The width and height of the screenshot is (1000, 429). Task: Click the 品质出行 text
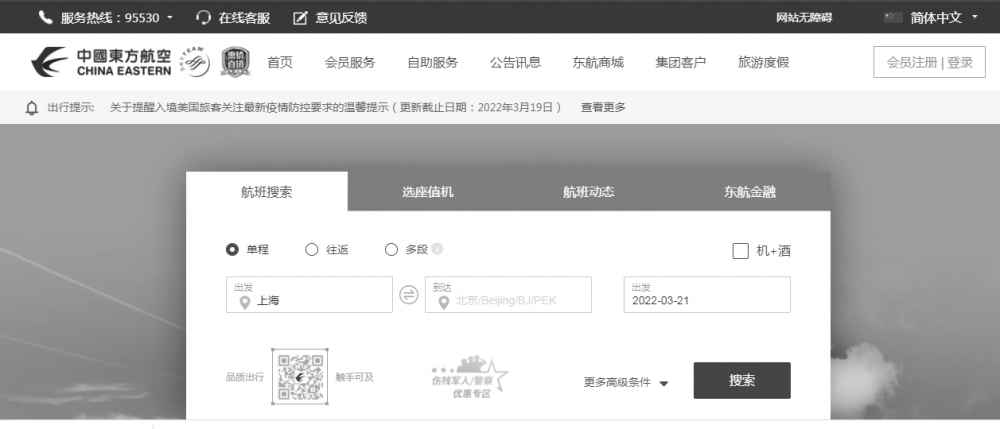pyautogui.click(x=245, y=377)
